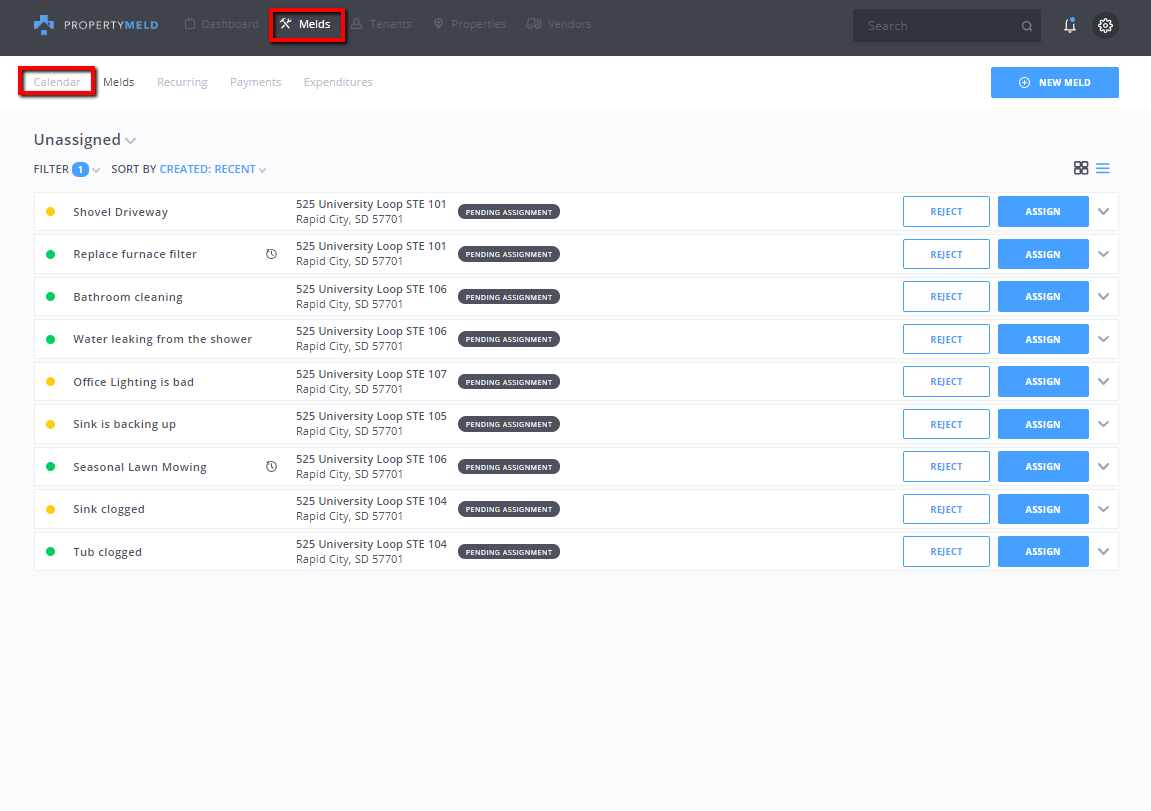Open the notifications bell
This screenshot has height=811, width=1151.
coord(1070,26)
